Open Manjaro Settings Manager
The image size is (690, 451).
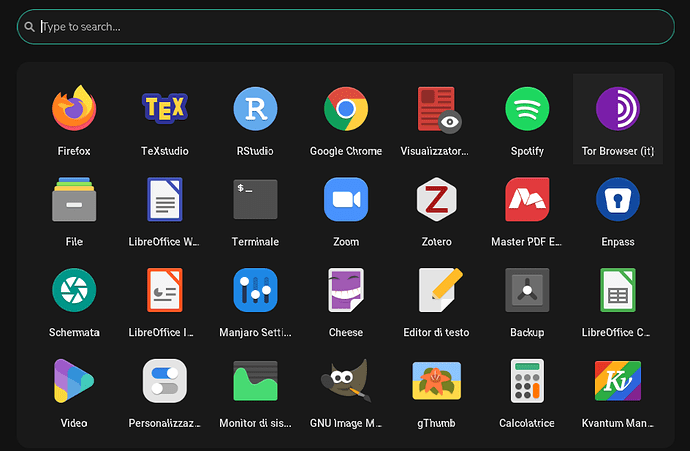click(x=255, y=290)
